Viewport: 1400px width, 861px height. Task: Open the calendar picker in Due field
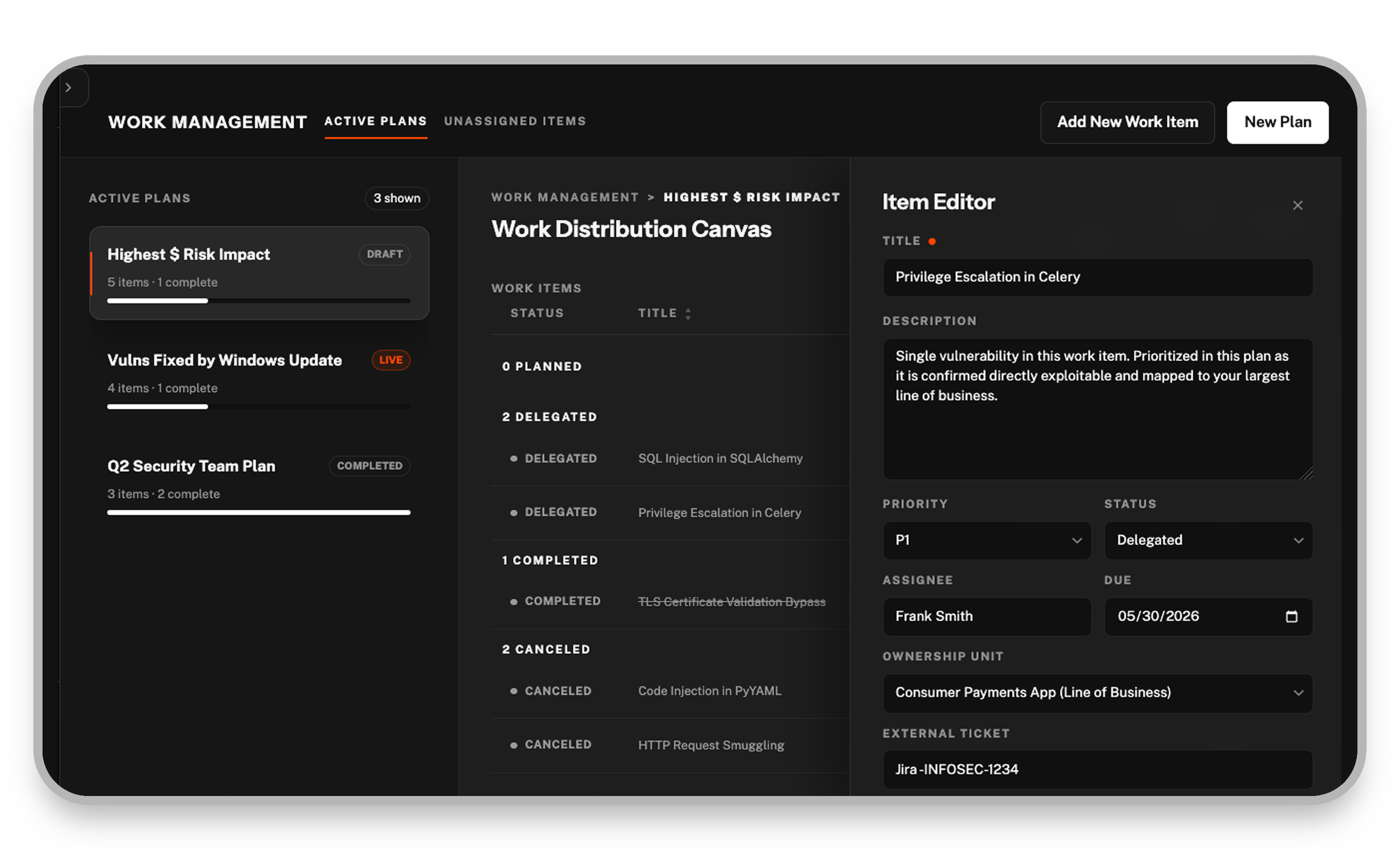[x=1291, y=616]
